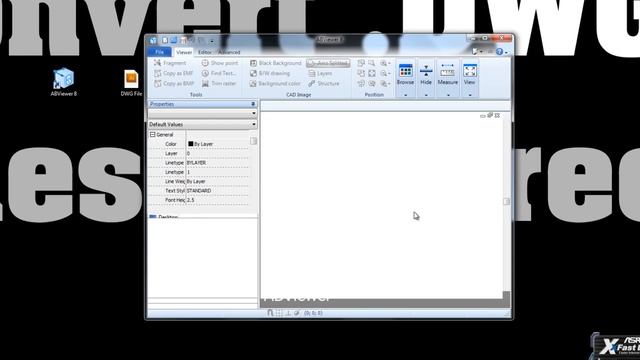This screenshot has width=640, height=360.
Task: Click ortho icon in status bar
Action: point(288,313)
